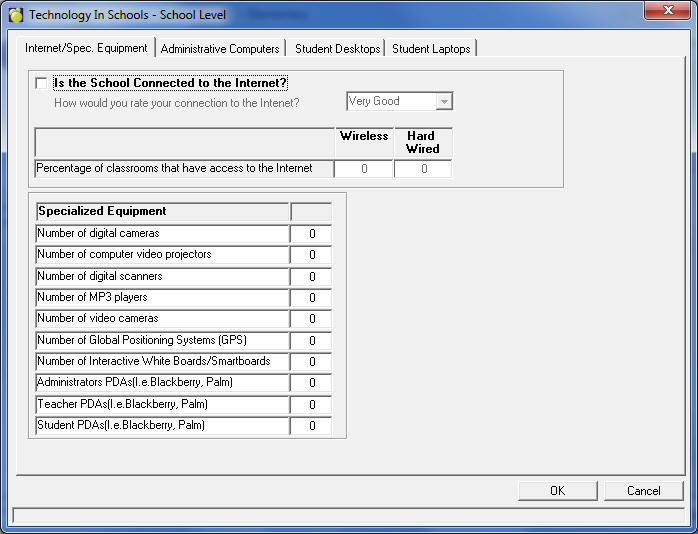
Task: Click the MP3 players count field
Action: click(311, 298)
